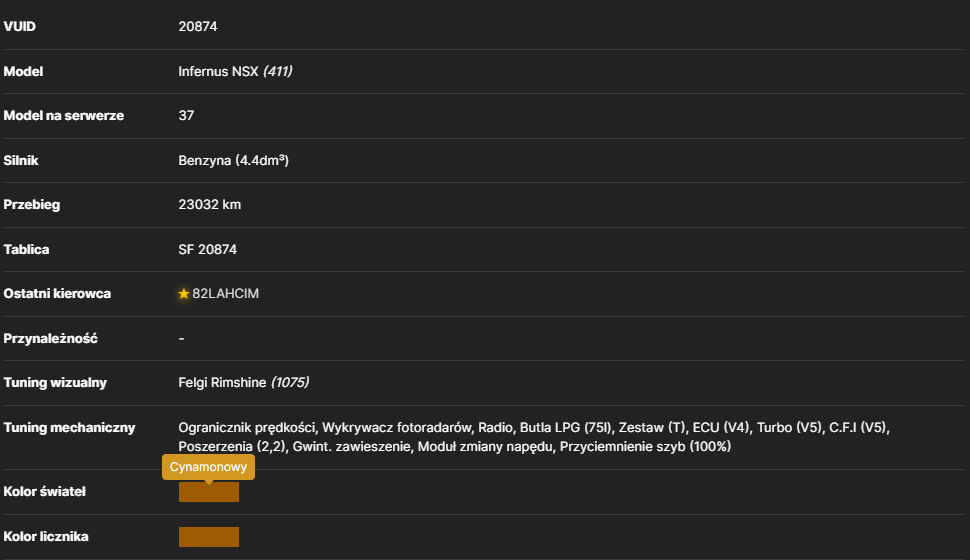Click the Przynależność row label
The width and height of the screenshot is (970, 560).
pyautogui.click(x=51, y=338)
